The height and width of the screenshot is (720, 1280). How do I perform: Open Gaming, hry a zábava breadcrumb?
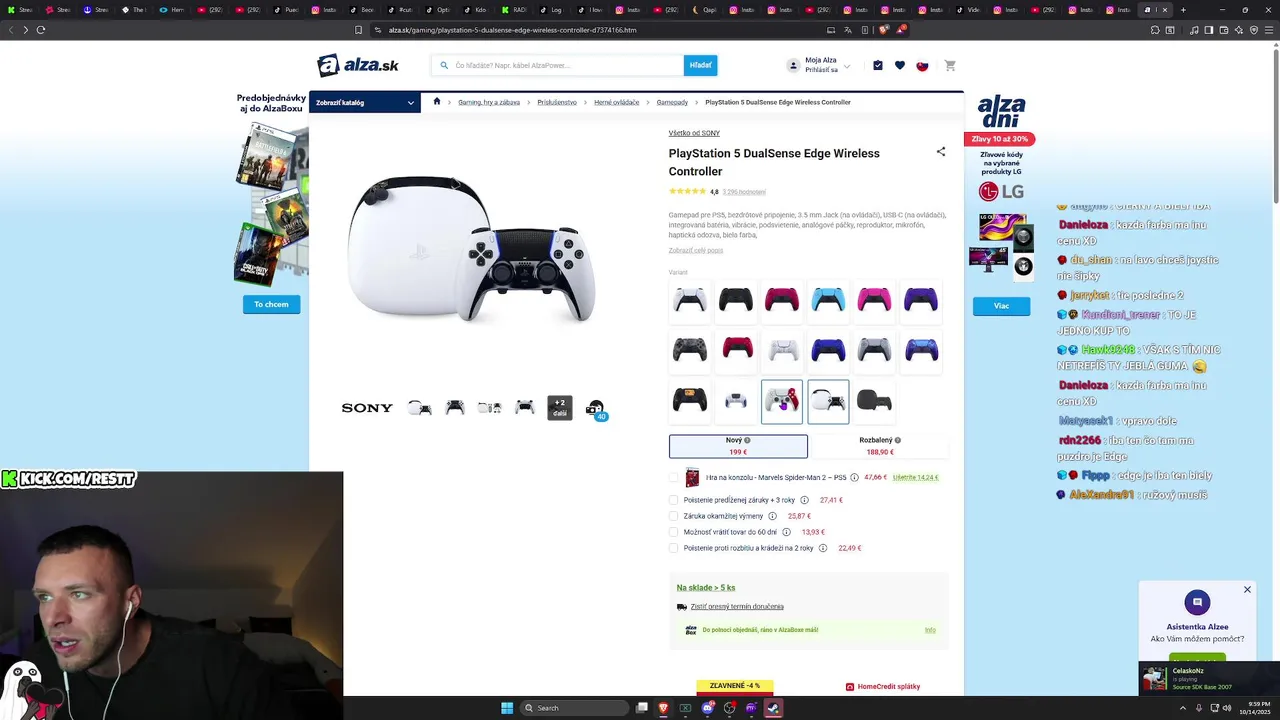[489, 102]
